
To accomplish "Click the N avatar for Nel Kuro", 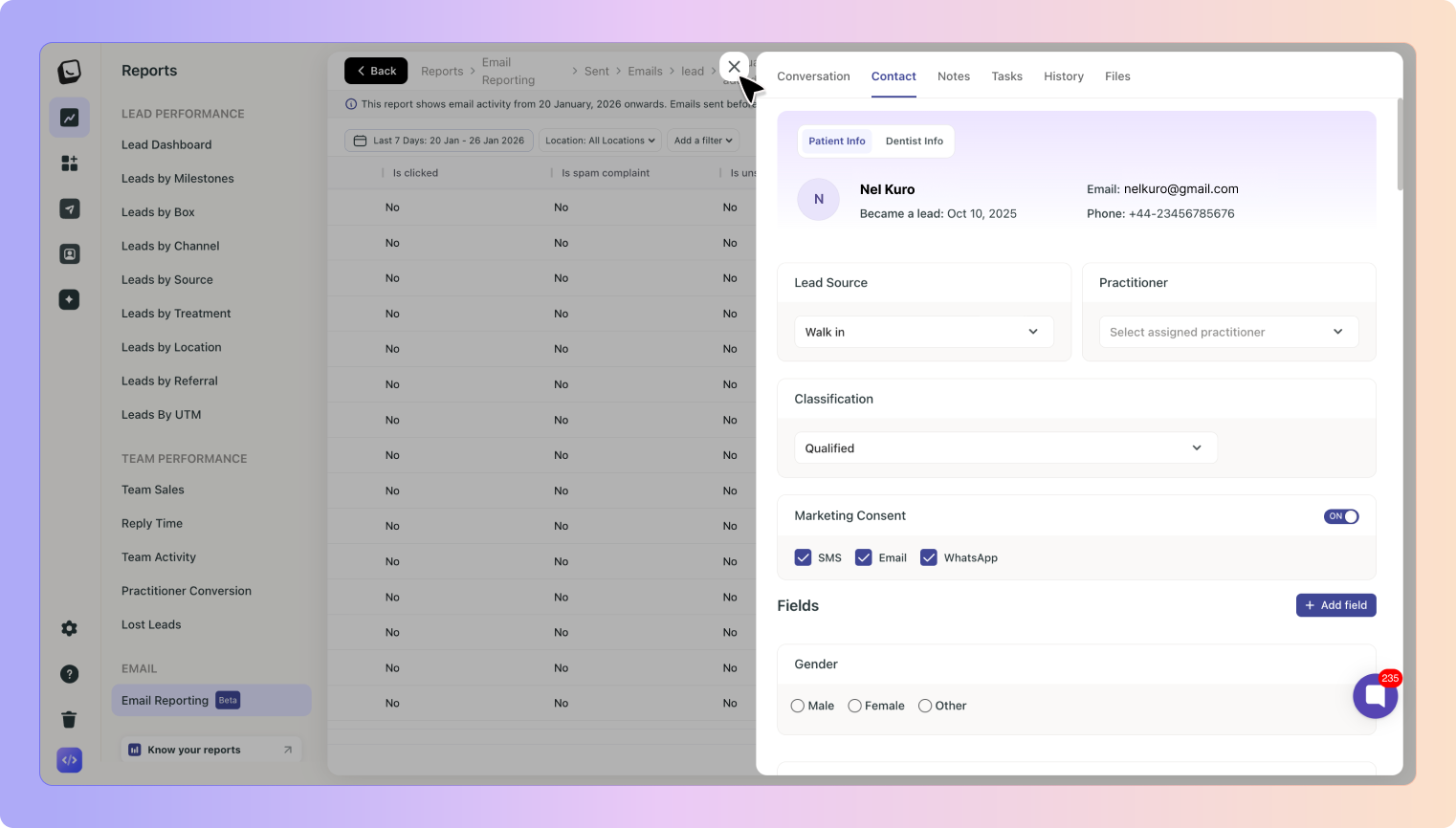I will (819, 199).
